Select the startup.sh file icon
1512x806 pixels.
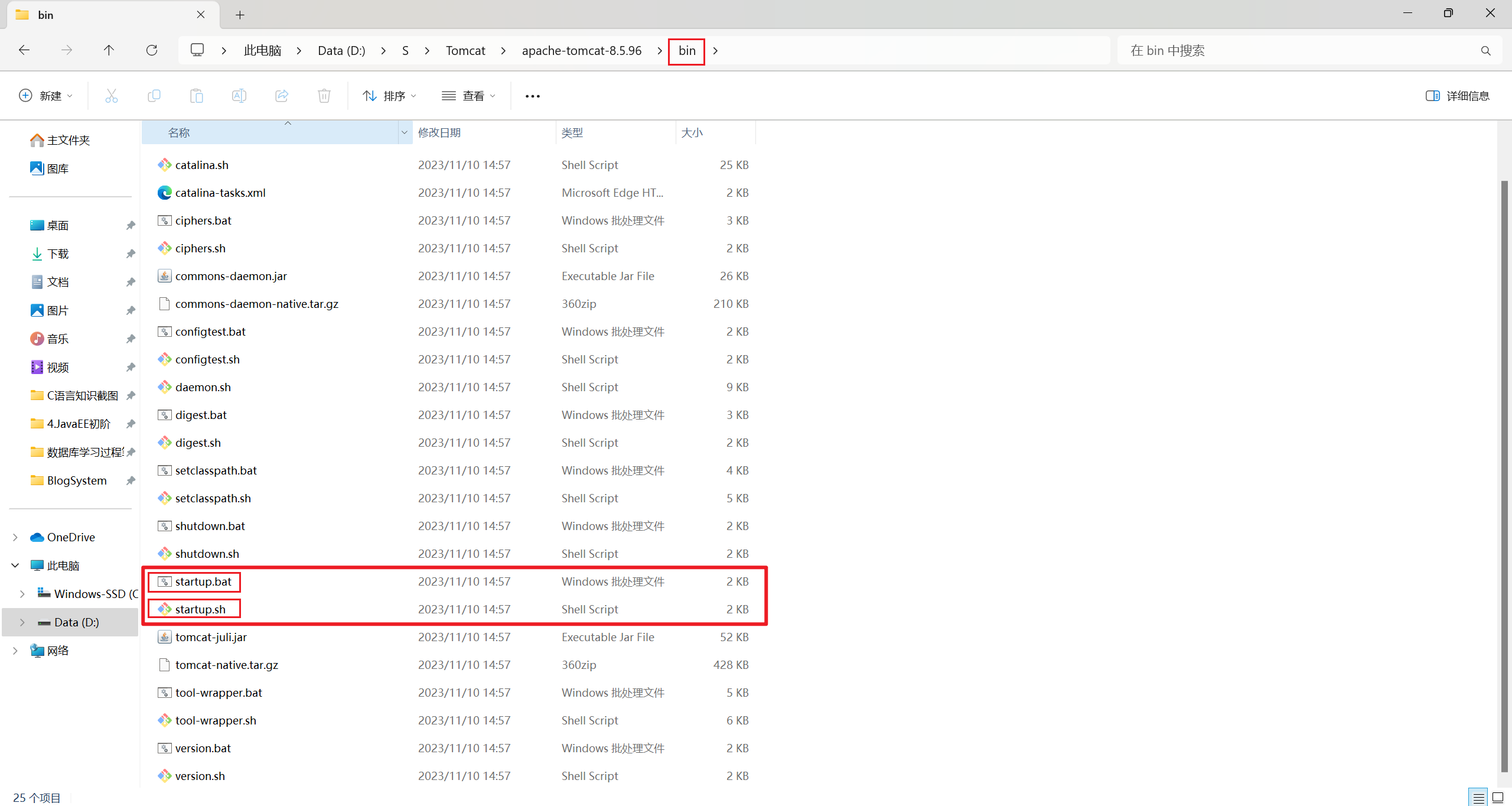click(165, 609)
